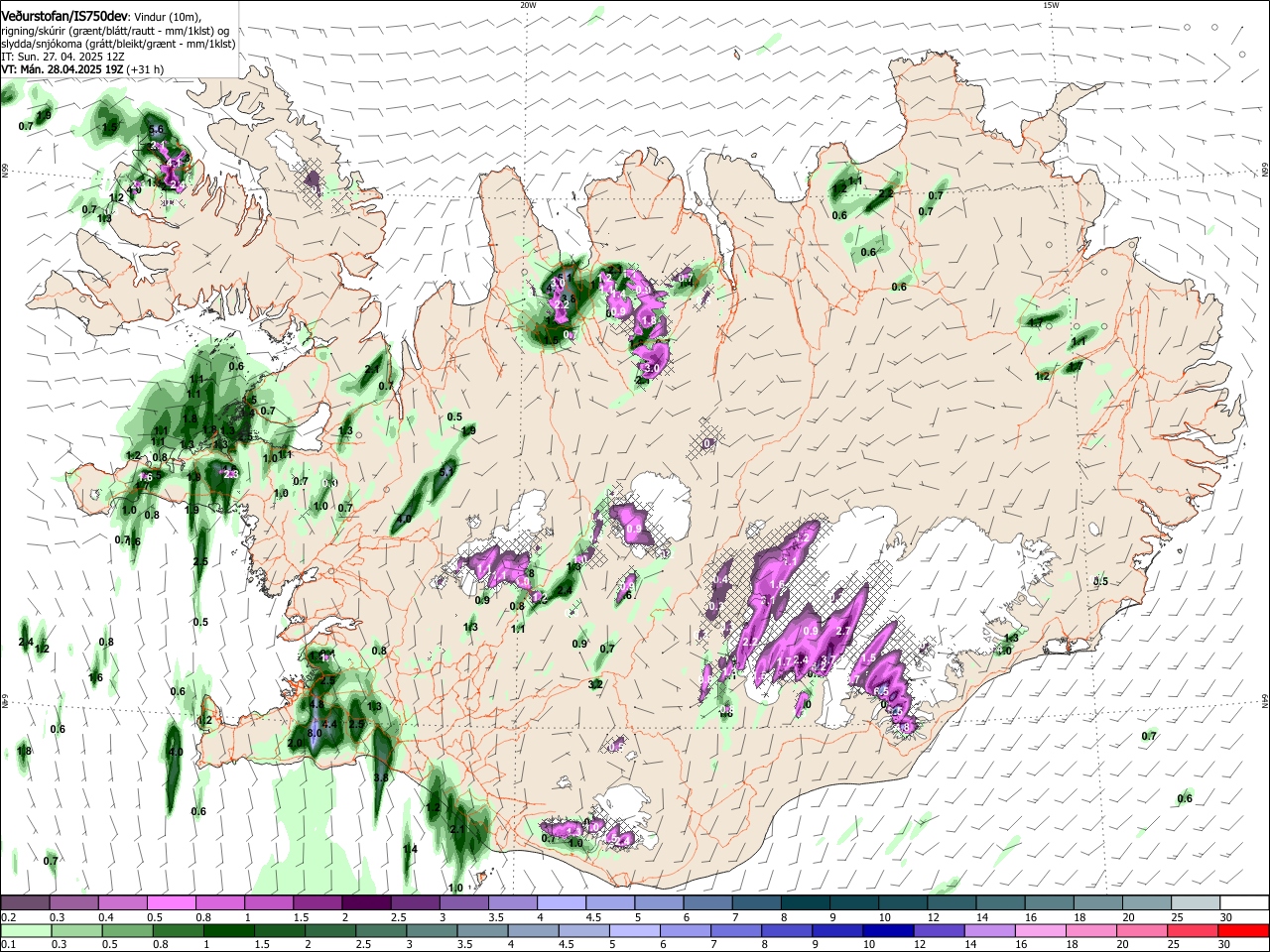The image size is (1270, 952).
Task: Click the '3.2' precipitation value on the map
Action: pyautogui.click(x=595, y=684)
